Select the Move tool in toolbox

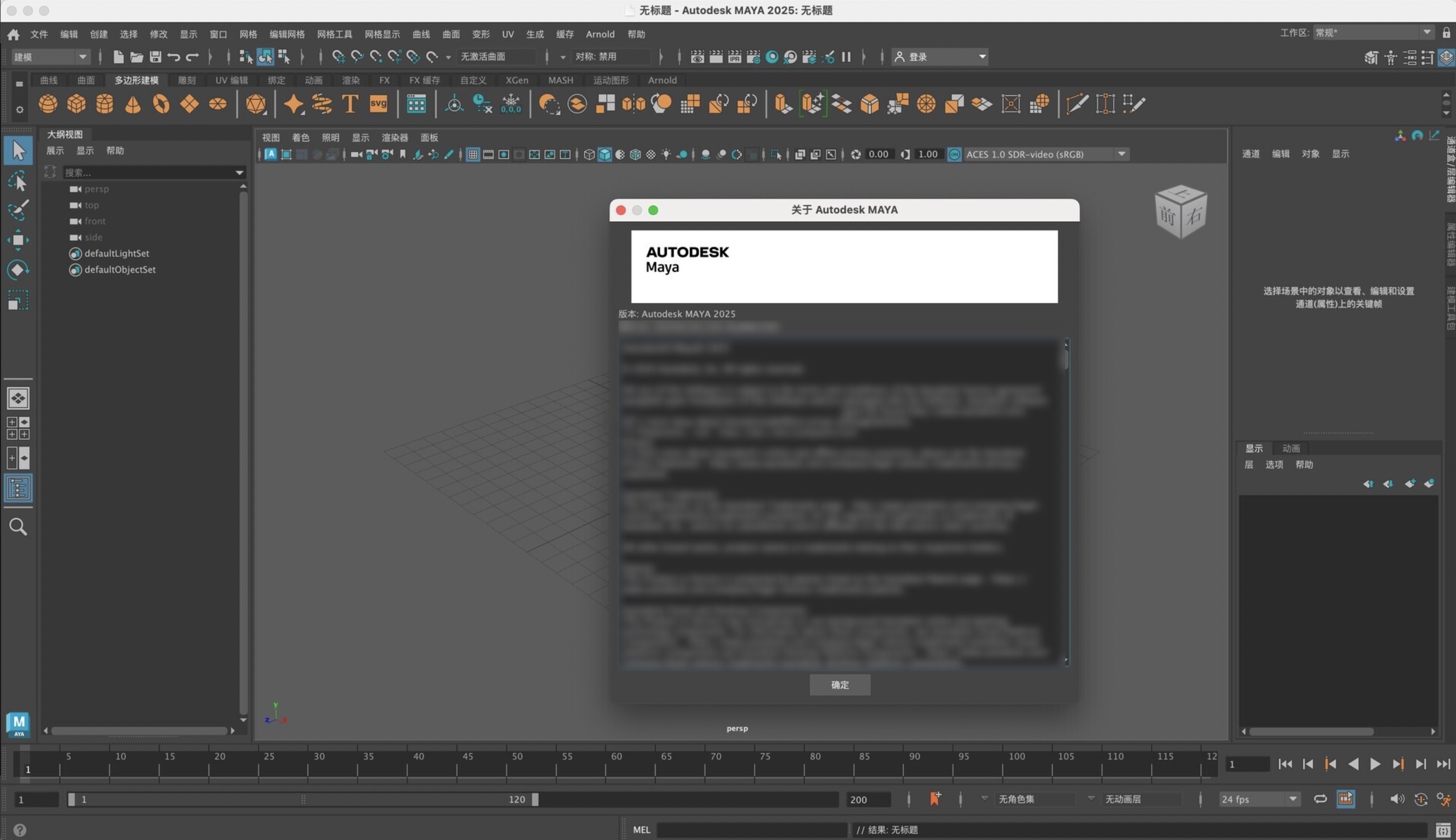pos(18,240)
